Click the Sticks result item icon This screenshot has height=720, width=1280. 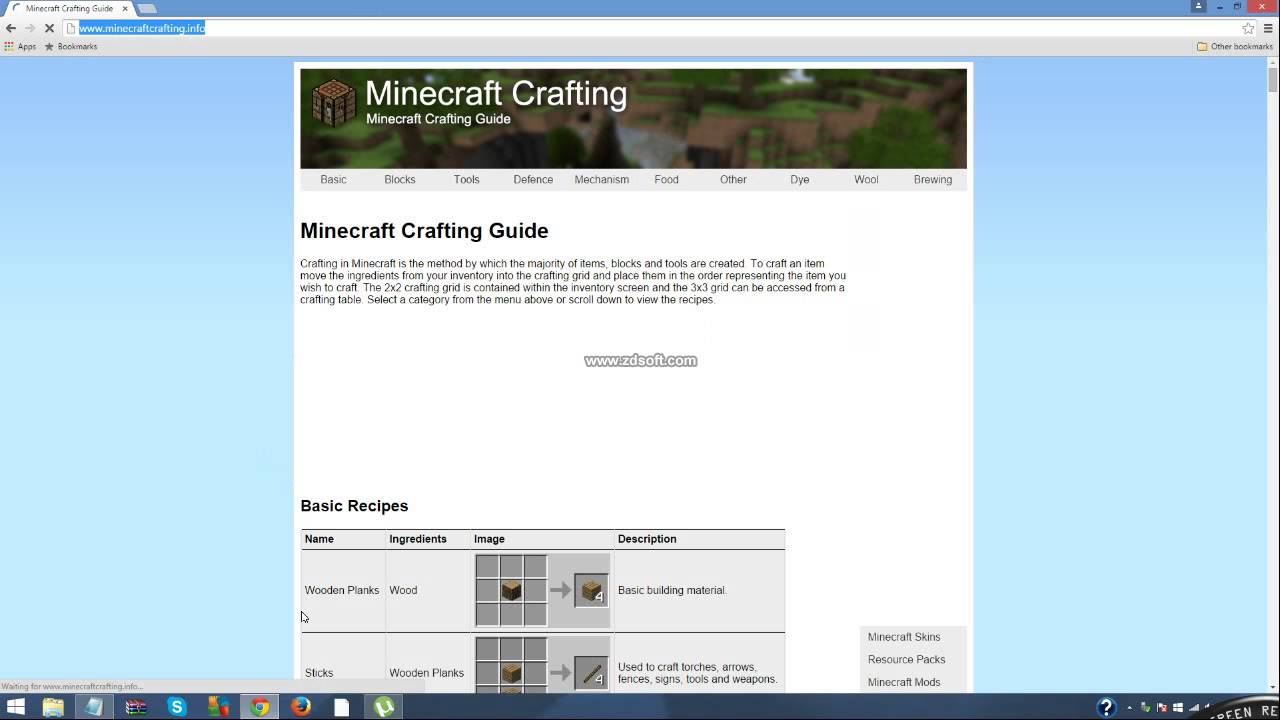point(591,672)
